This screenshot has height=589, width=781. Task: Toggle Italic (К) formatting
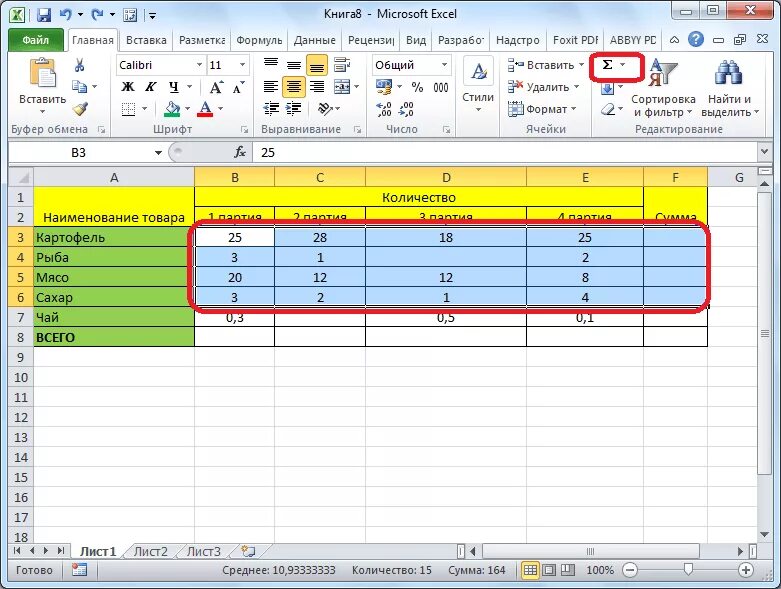coord(150,87)
